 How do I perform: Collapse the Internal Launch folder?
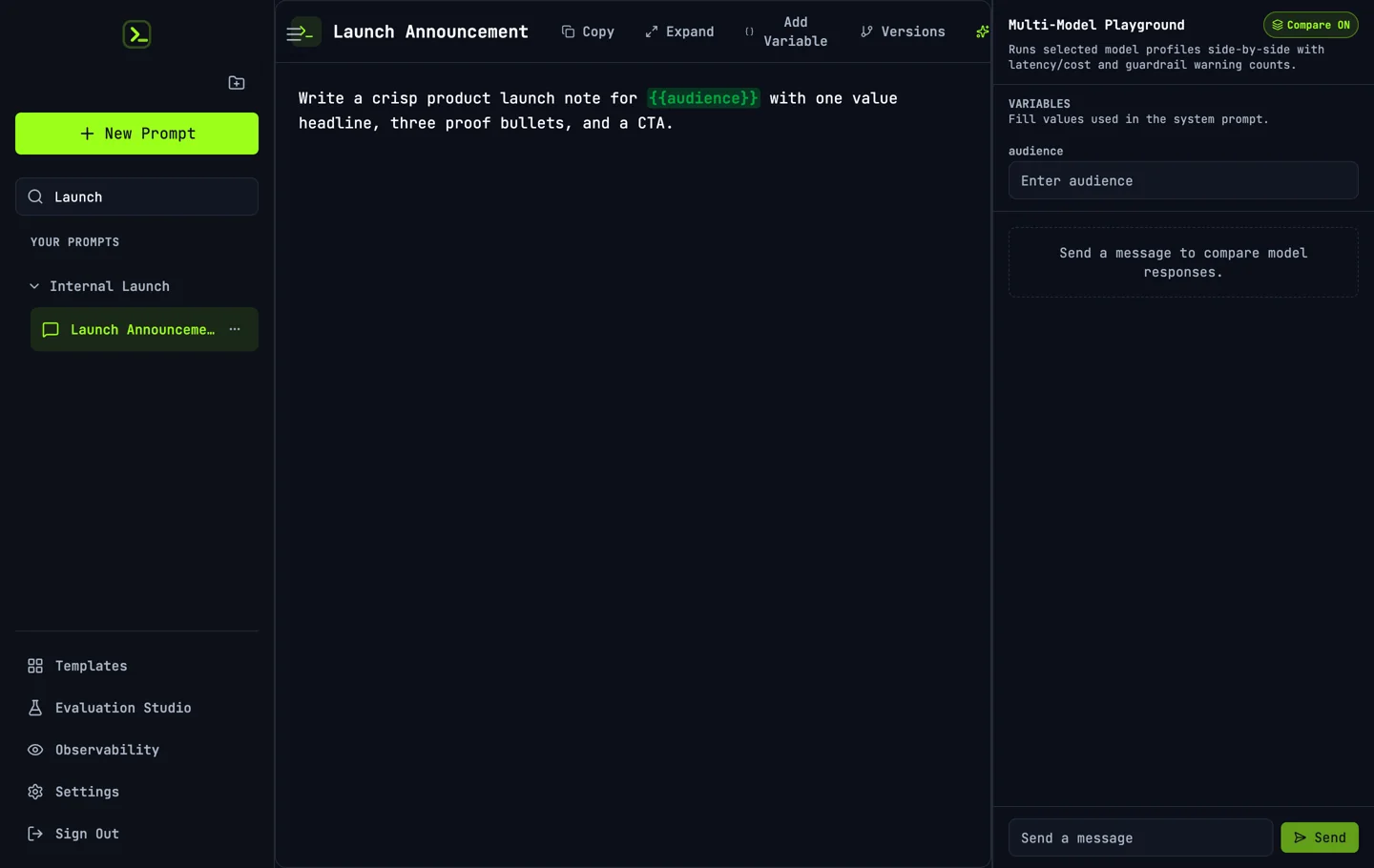34,286
